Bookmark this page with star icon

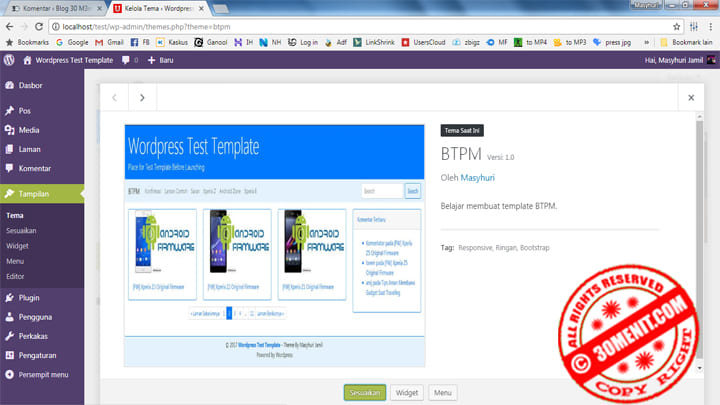click(676, 27)
